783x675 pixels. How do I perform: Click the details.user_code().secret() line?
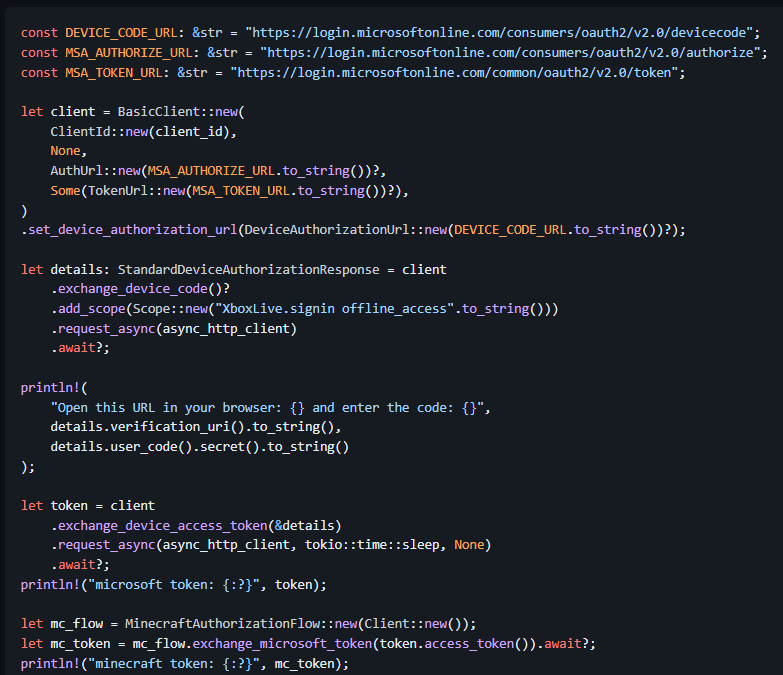coord(199,446)
